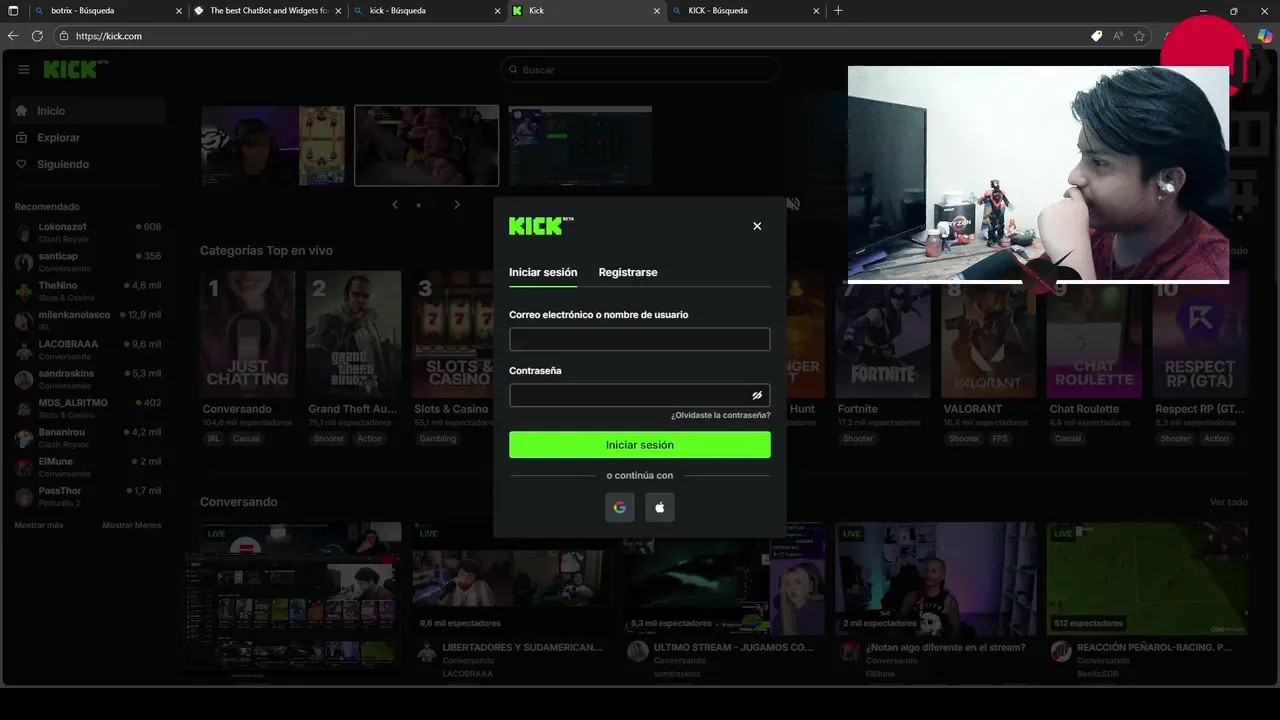Open LACOBRAAA recommended channel
The width and height of the screenshot is (1280, 720).
point(88,349)
